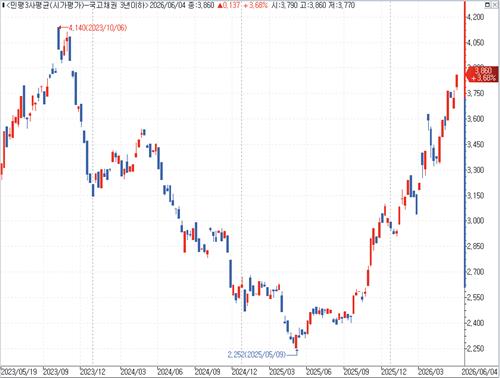This screenshot has height=378, width=500.
Task: Click the 3,750 price axis label
Action: click(x=475, y=93)
